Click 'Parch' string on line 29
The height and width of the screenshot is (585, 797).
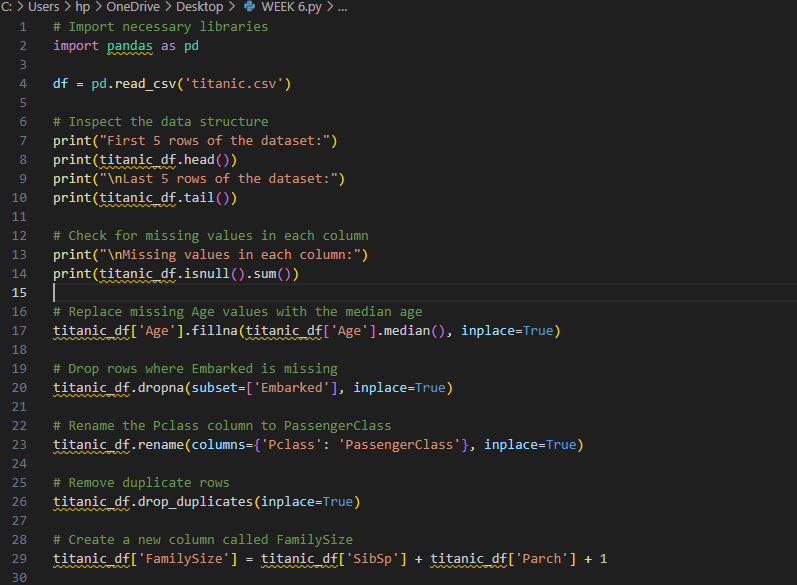coord(542,559)
